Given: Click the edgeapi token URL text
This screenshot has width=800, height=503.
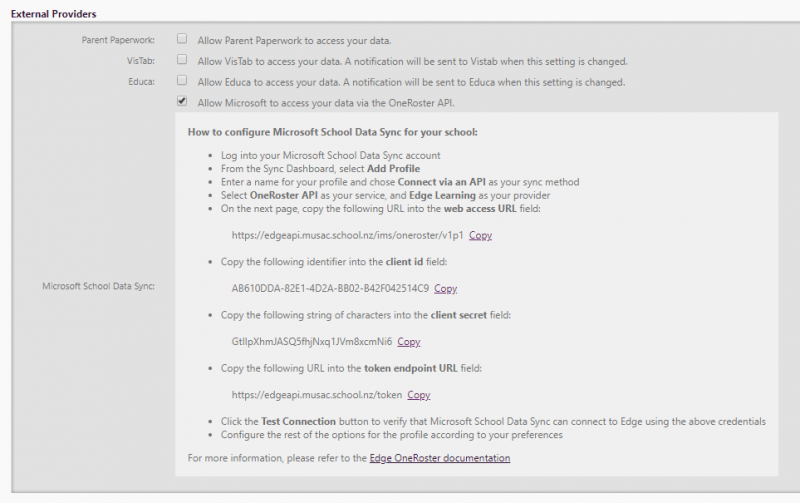Looking at the screenshot, I should tap(317, 394).
